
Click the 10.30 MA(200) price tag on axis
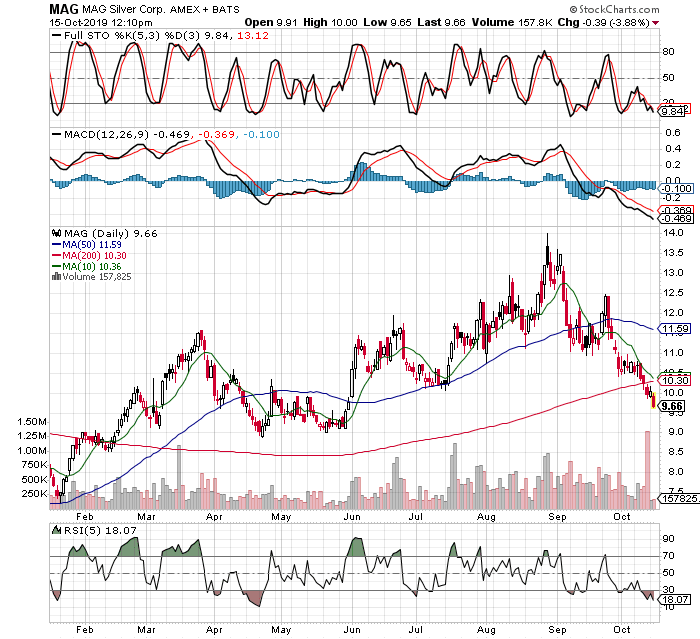coord(675,380)
